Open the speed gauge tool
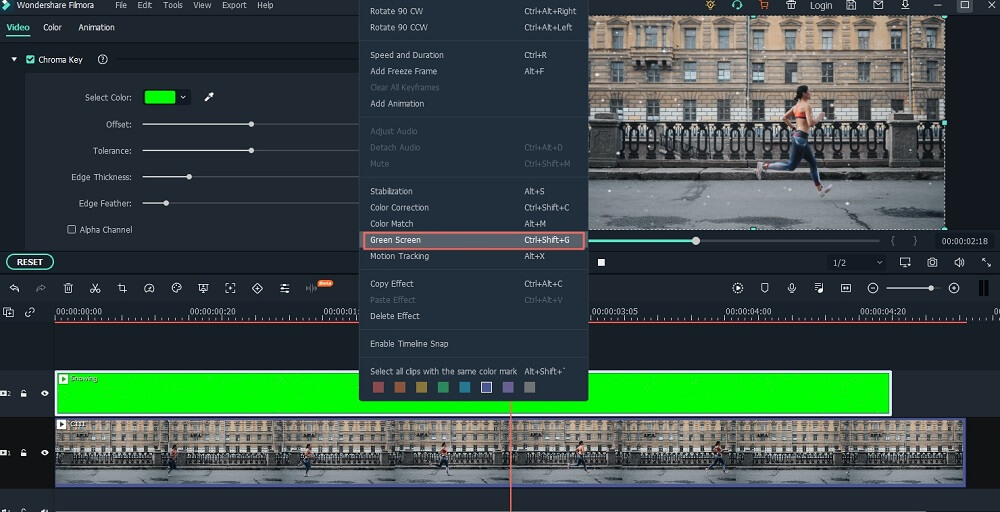Viewport: 1000px width, 512px height. [149, 288]
